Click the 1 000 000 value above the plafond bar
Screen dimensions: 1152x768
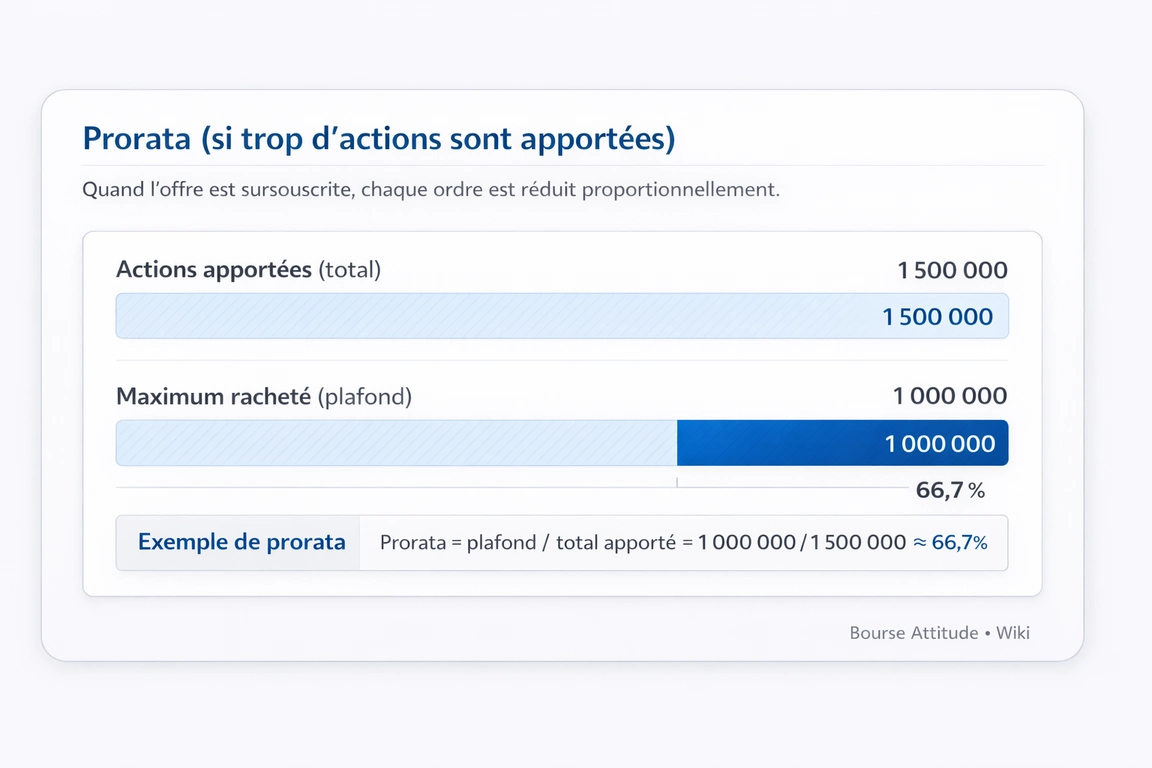pyautogui.click(x=950, y=396)
